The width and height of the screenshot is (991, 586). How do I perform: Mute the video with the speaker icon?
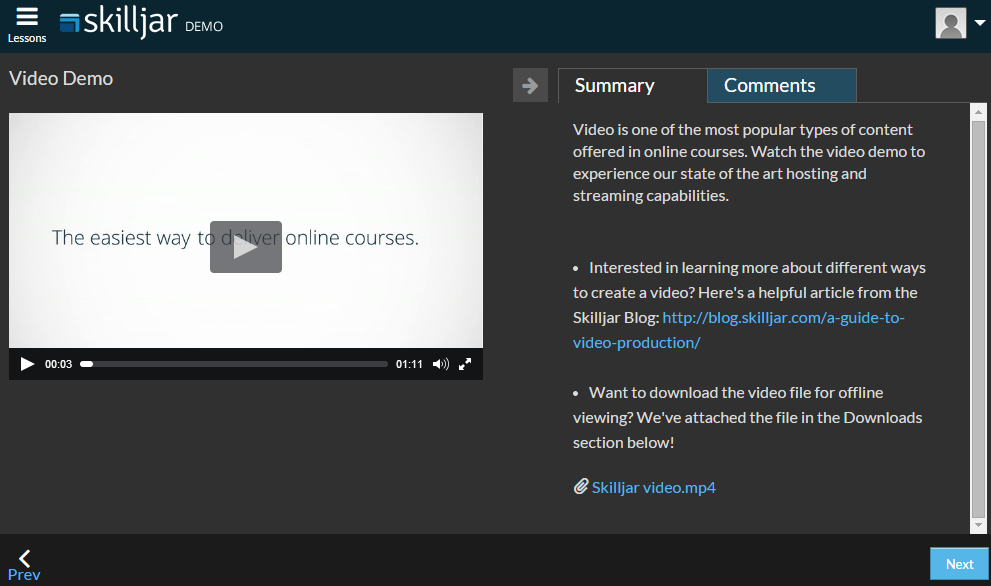point(440,364)
